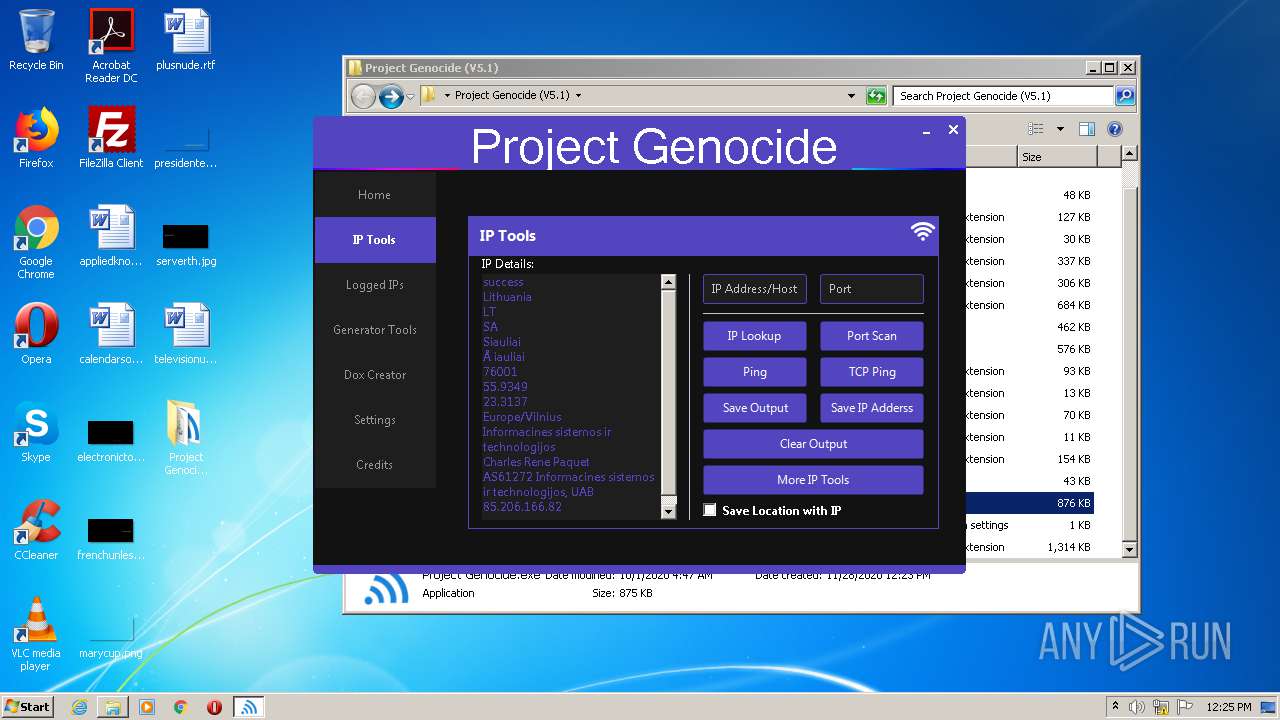
Task: Enable Save Location with IP checkbox
Action: 710,510
